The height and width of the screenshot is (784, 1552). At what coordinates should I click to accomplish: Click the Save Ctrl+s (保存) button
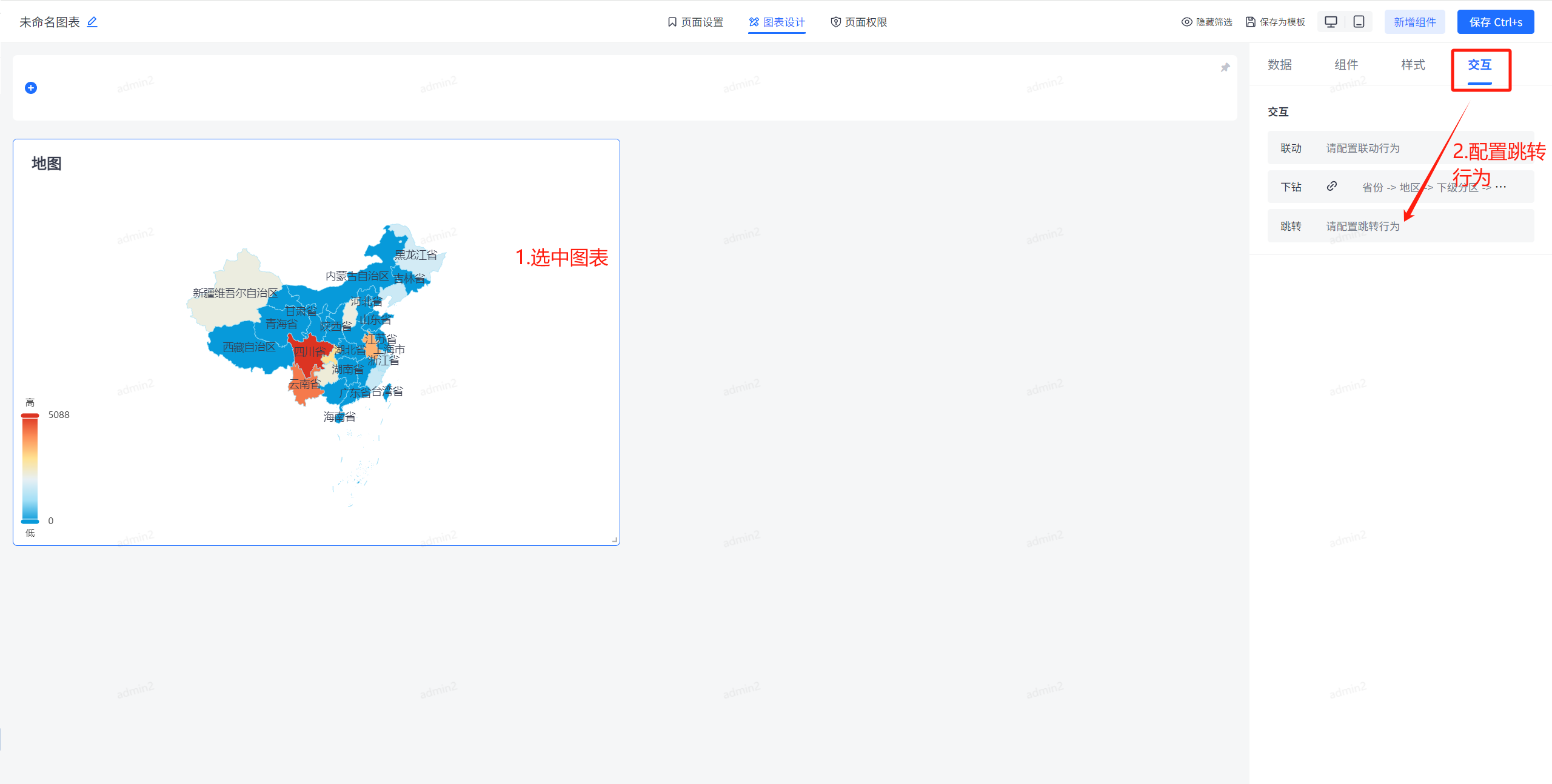click(x=1495, y=22)
